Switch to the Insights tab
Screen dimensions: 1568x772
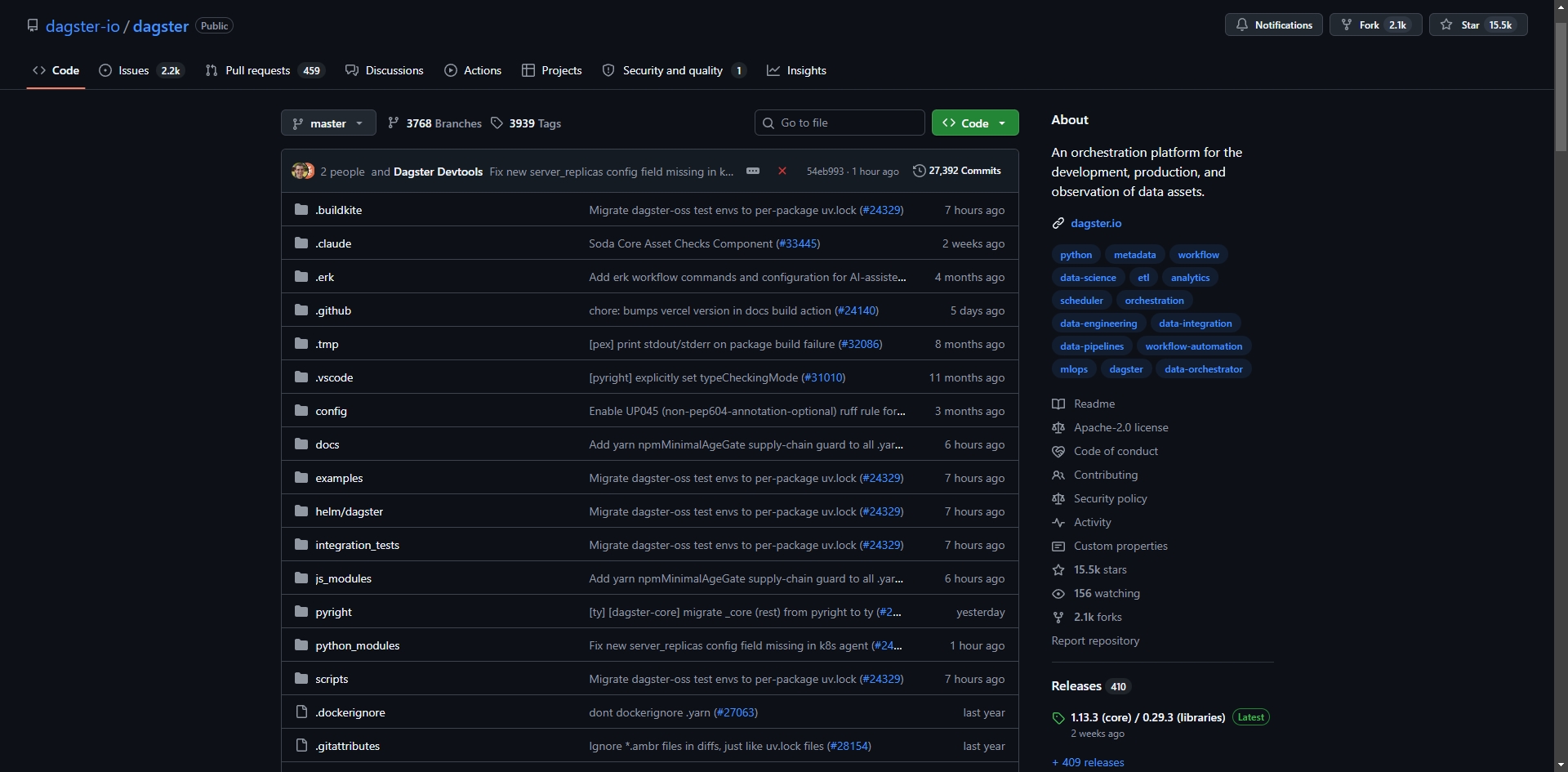click(x=797, y=70)
